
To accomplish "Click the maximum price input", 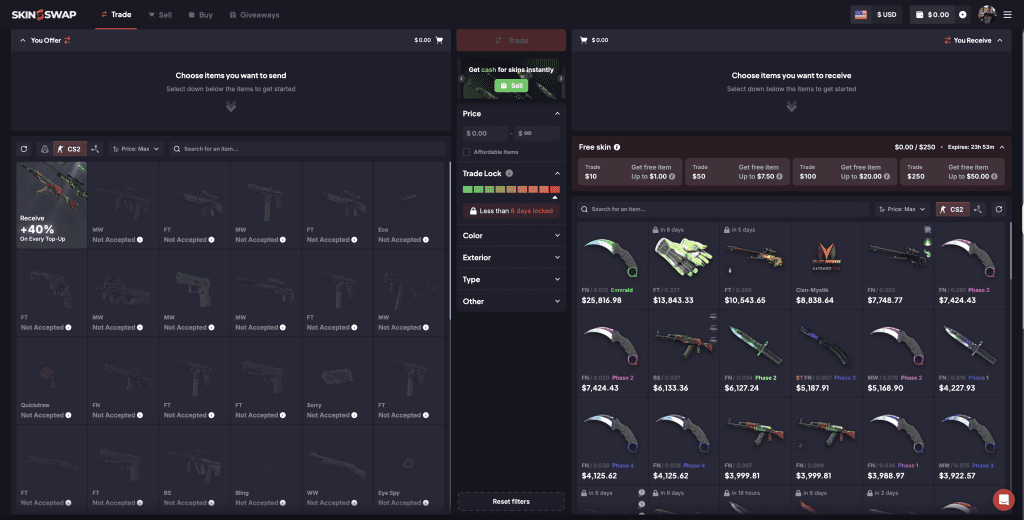I will click(537, 133).
